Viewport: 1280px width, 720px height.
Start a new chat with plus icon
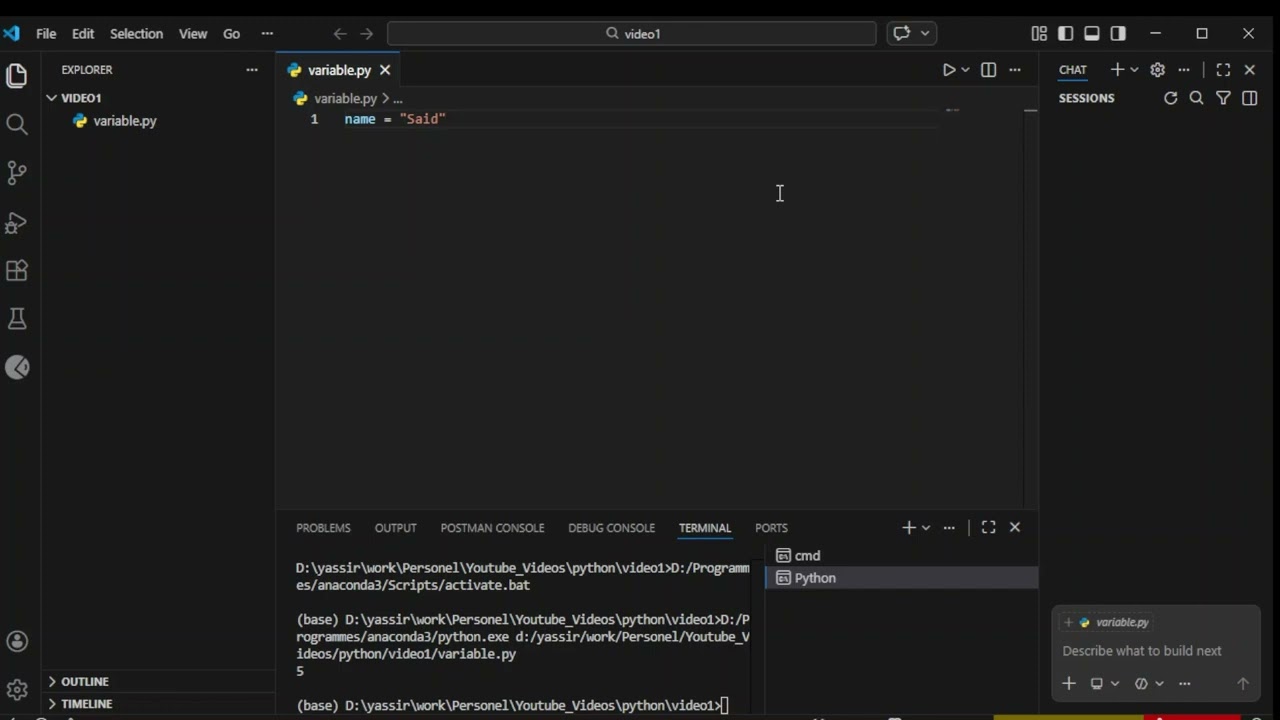(1117, 69)
